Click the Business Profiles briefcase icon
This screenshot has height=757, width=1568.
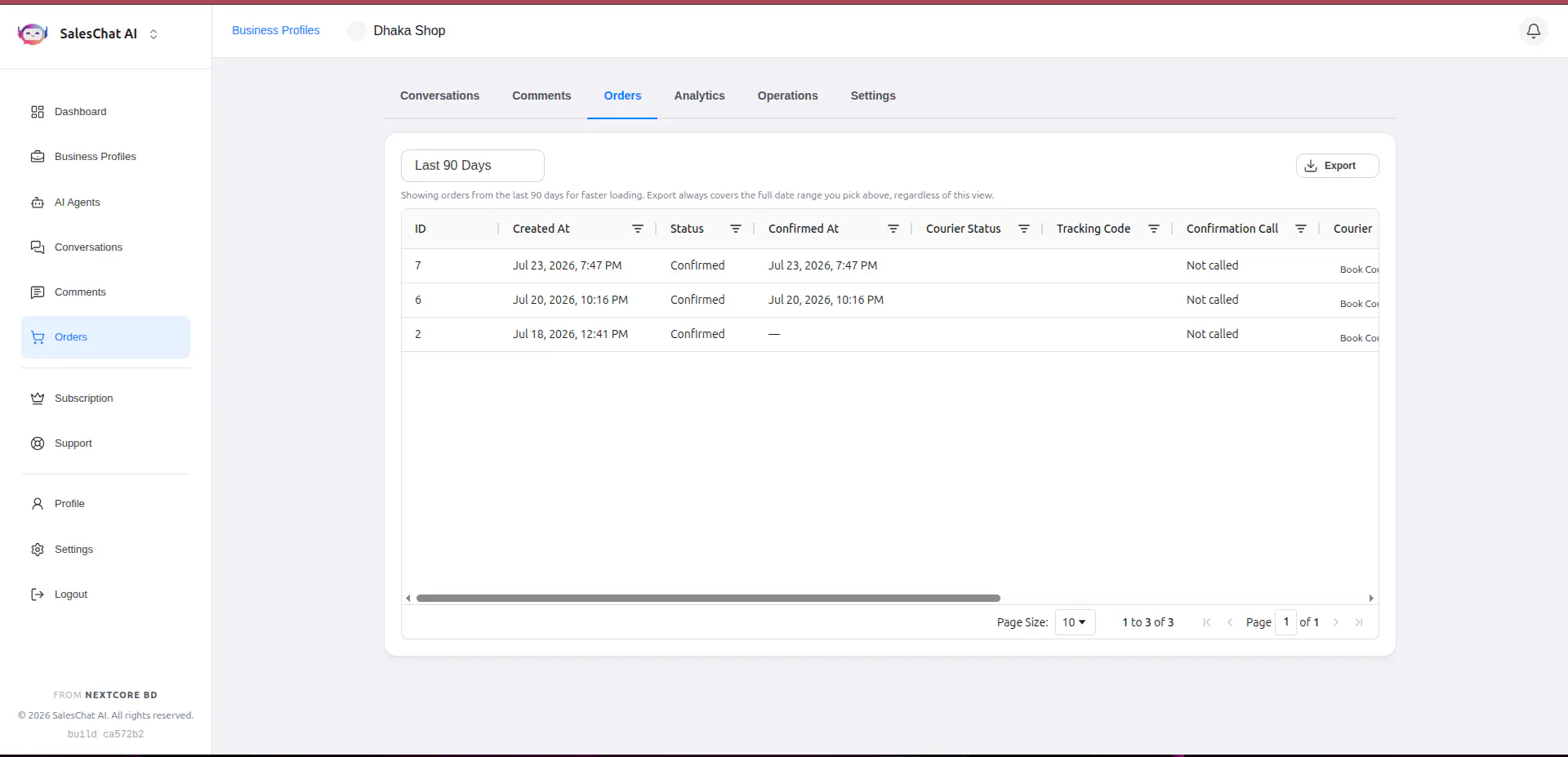pyautogui.click(x=38, y=157)
